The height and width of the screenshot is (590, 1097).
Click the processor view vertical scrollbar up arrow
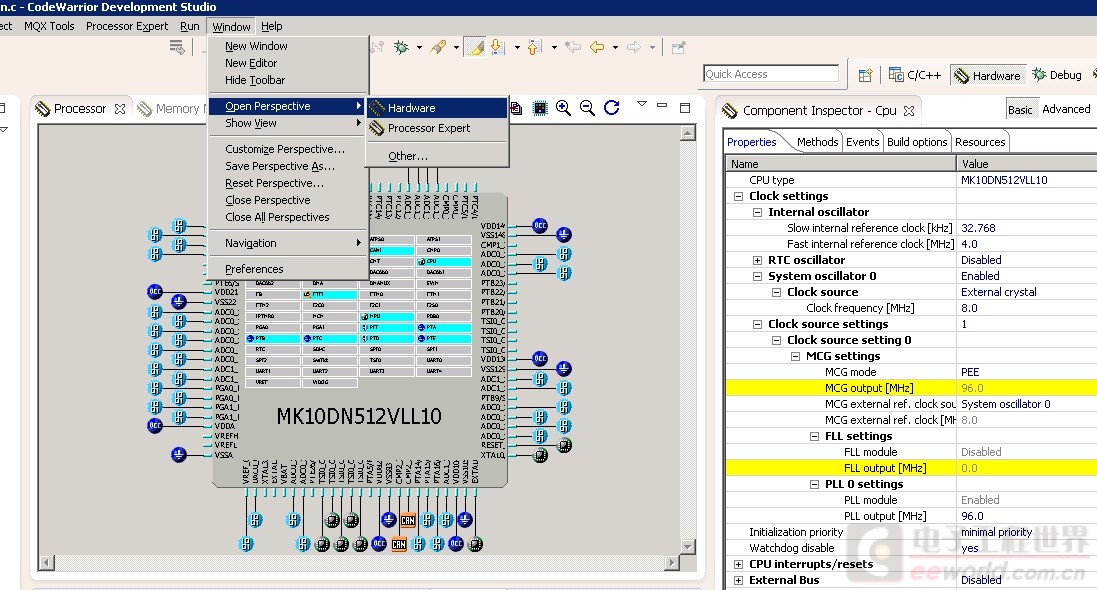tap(688, 133)
